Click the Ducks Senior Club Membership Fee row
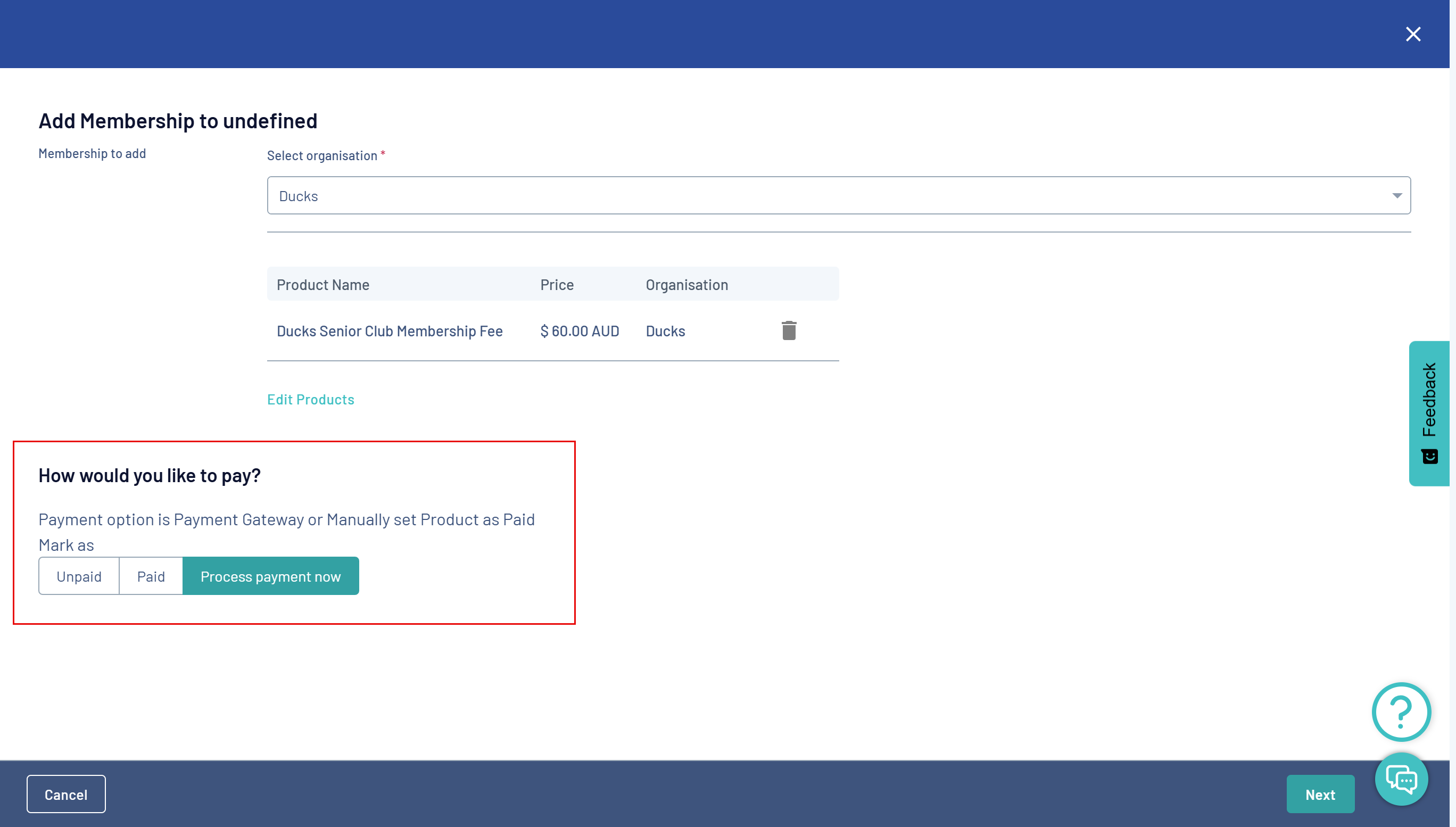This screenshot has width=1456, height=827. click(390, 331)
